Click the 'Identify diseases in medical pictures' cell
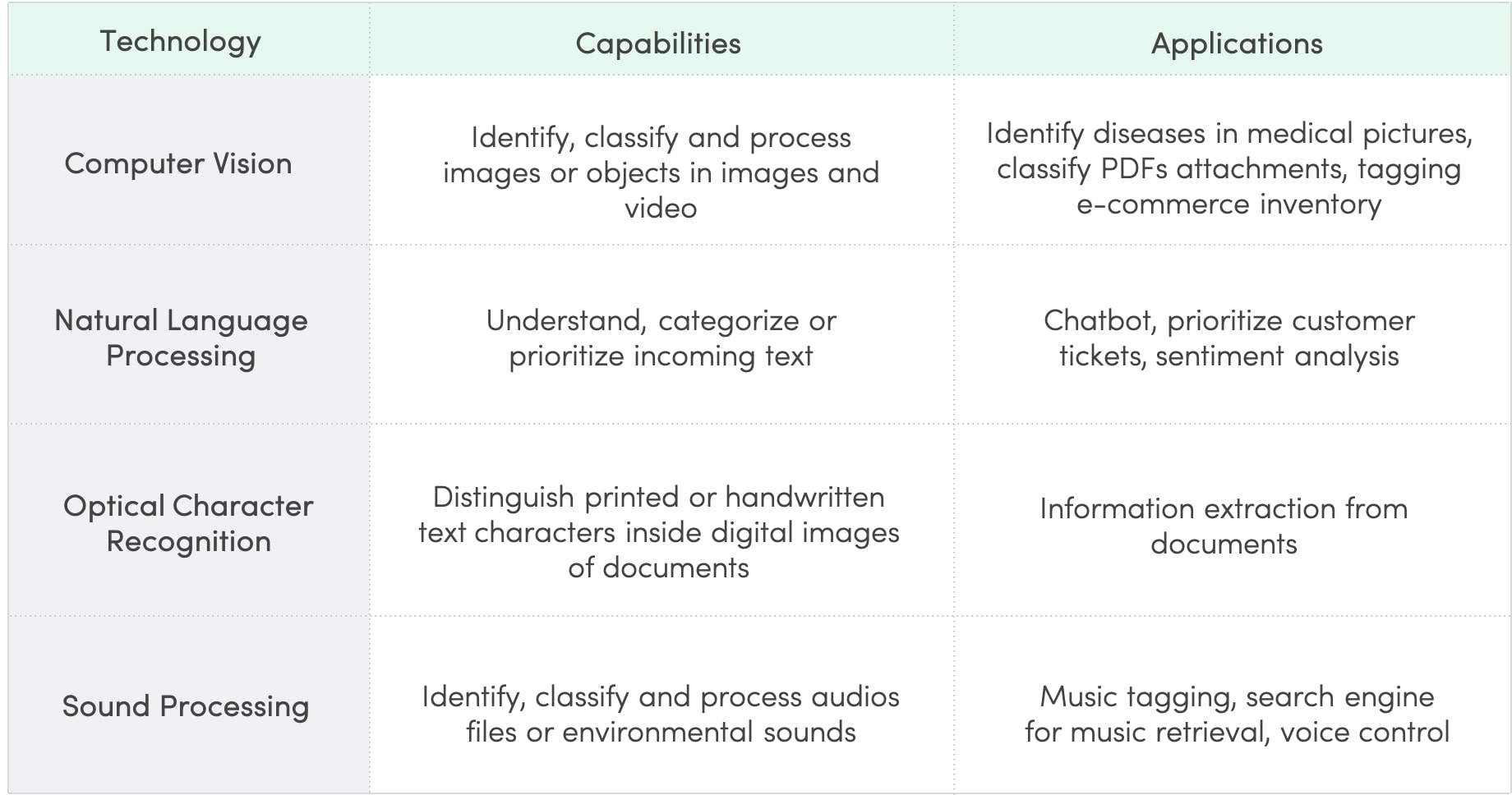 point(1229,168)
